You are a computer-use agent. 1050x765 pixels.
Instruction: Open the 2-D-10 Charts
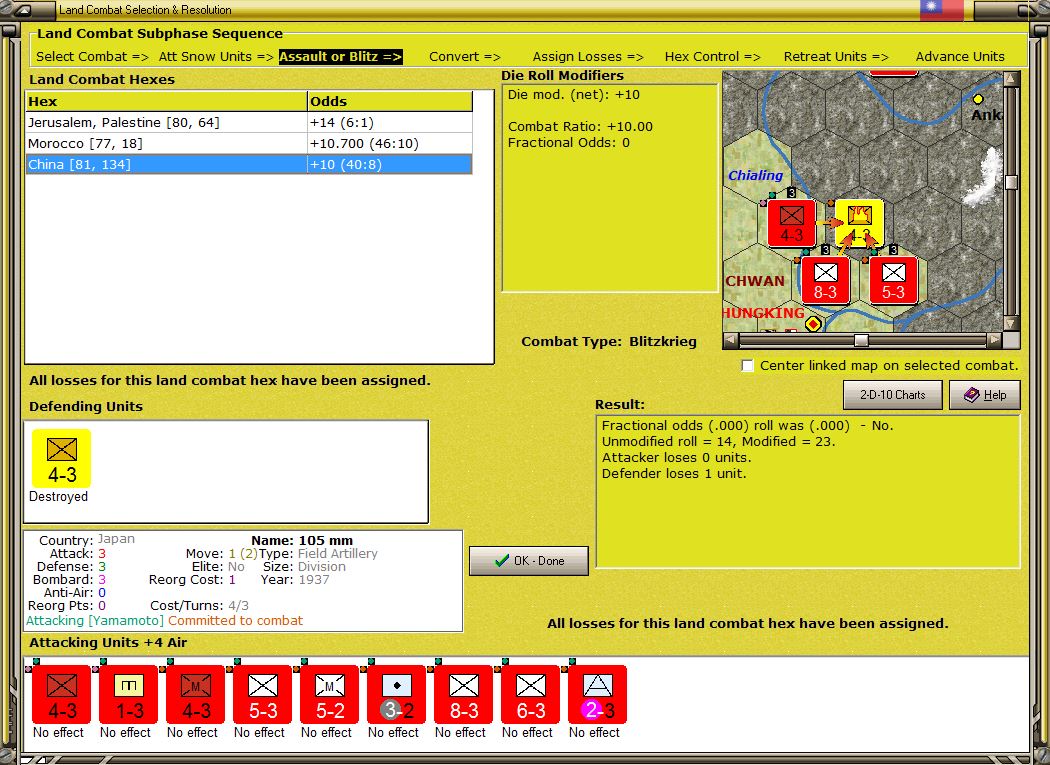(x=893, y=395)
